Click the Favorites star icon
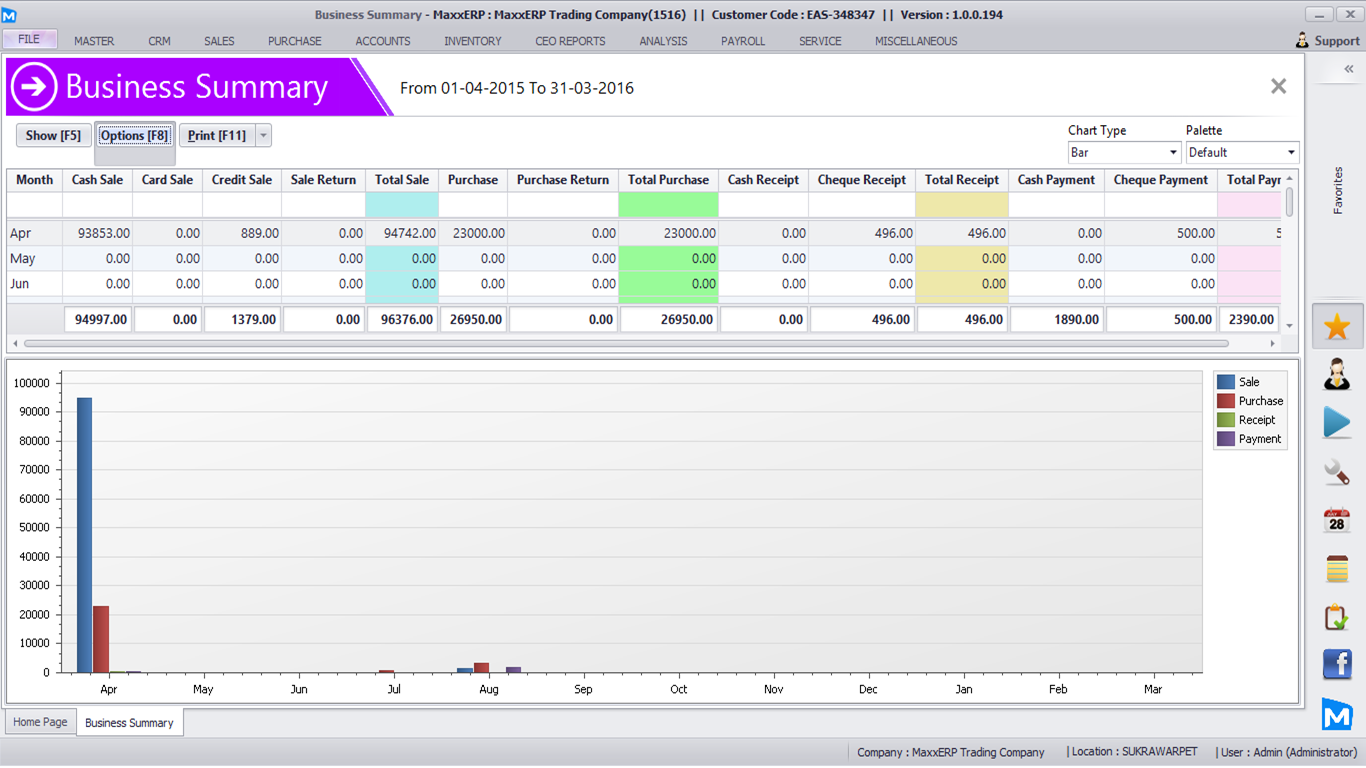Image resolution: width=1366 pixels, height=768 pixels. coord(1337,327)
